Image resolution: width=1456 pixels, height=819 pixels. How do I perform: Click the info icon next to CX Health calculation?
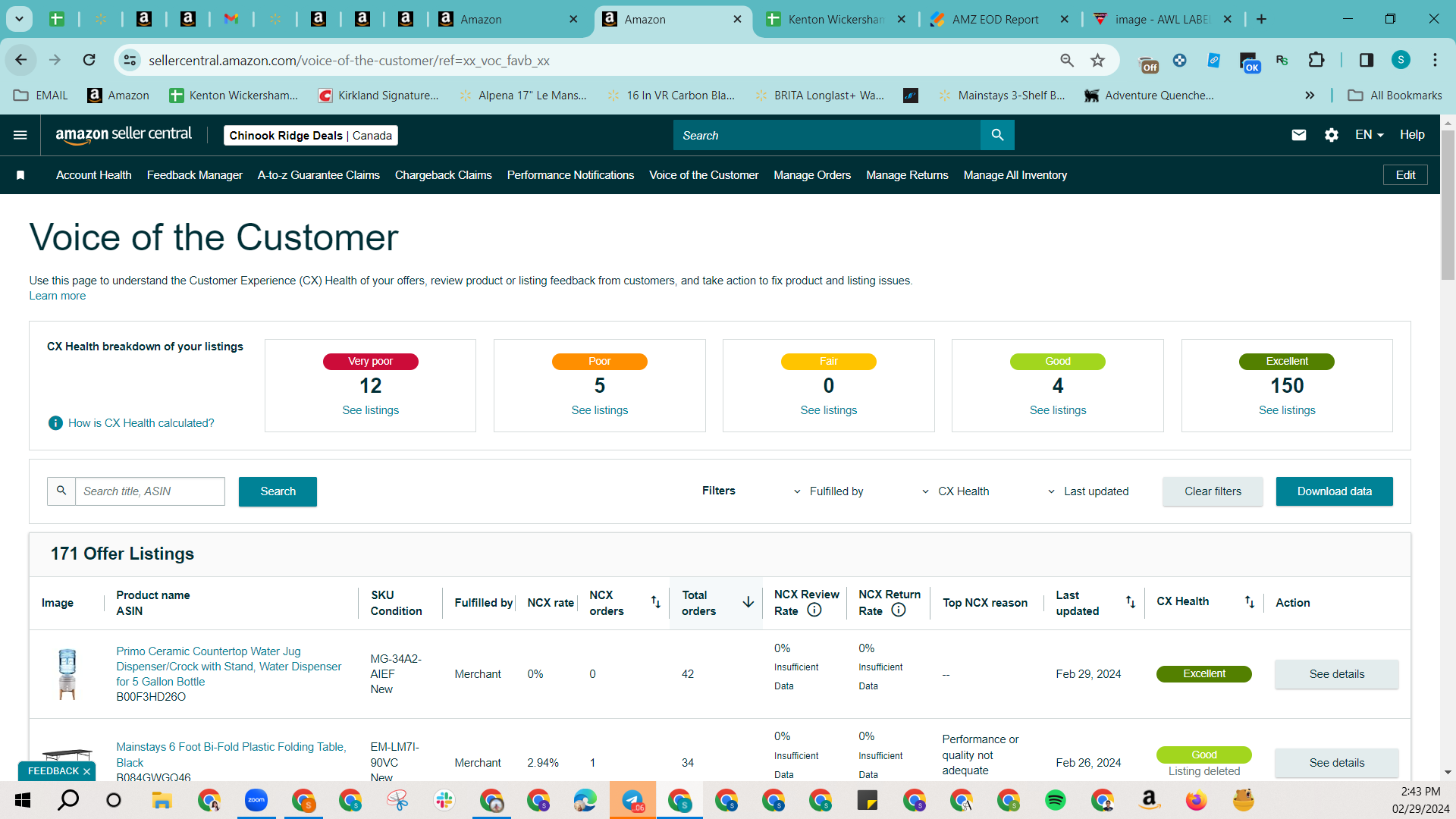(x=55, y=423)
